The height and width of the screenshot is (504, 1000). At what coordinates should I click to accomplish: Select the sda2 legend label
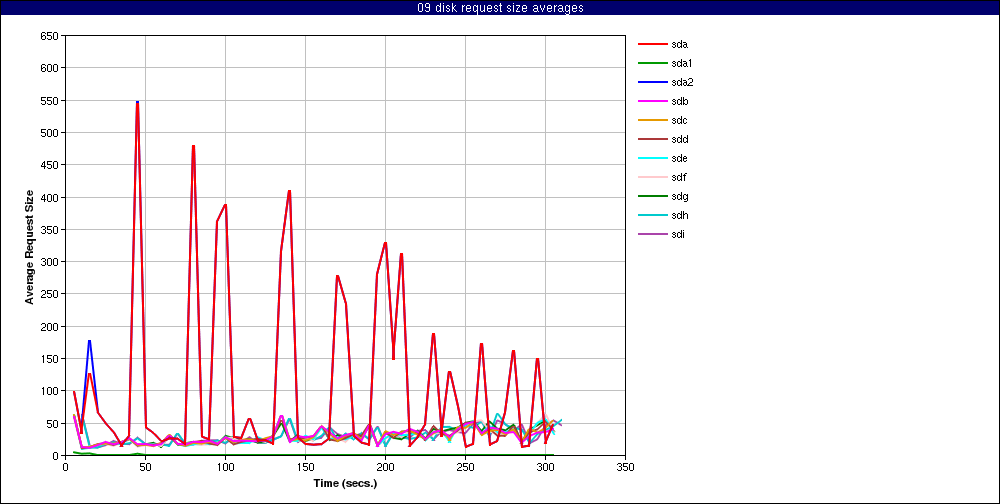[x=682, y=82]
